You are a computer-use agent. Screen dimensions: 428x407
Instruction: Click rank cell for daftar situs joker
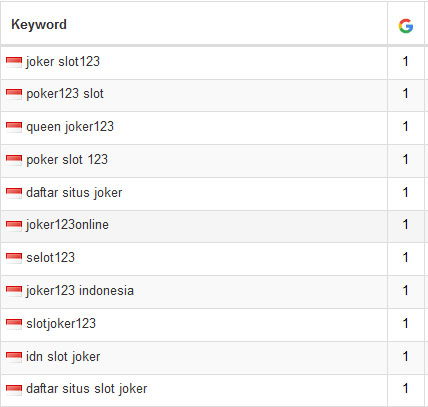pyautogui.click(x=405, y=192)
